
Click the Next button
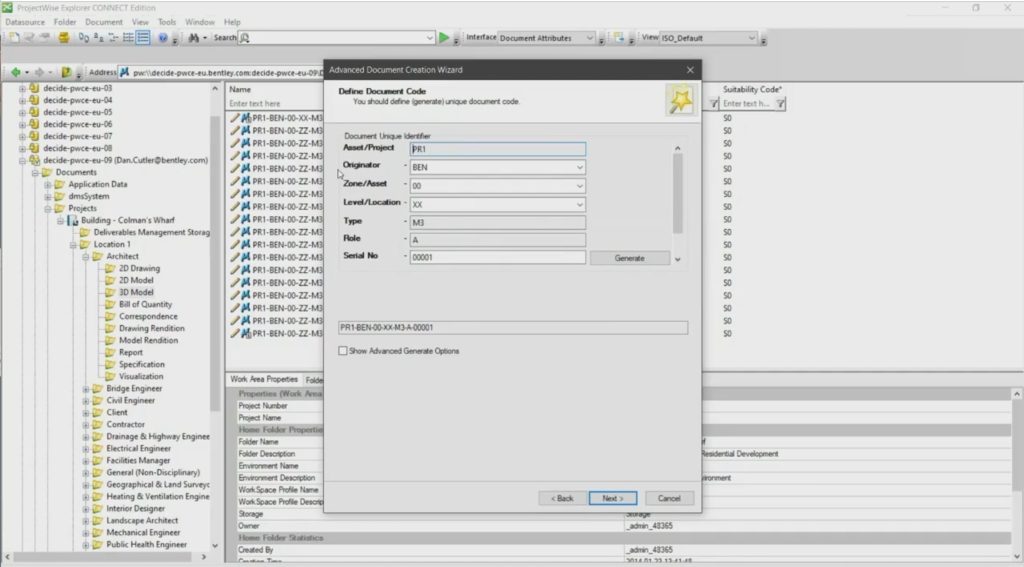pos(613,498)
